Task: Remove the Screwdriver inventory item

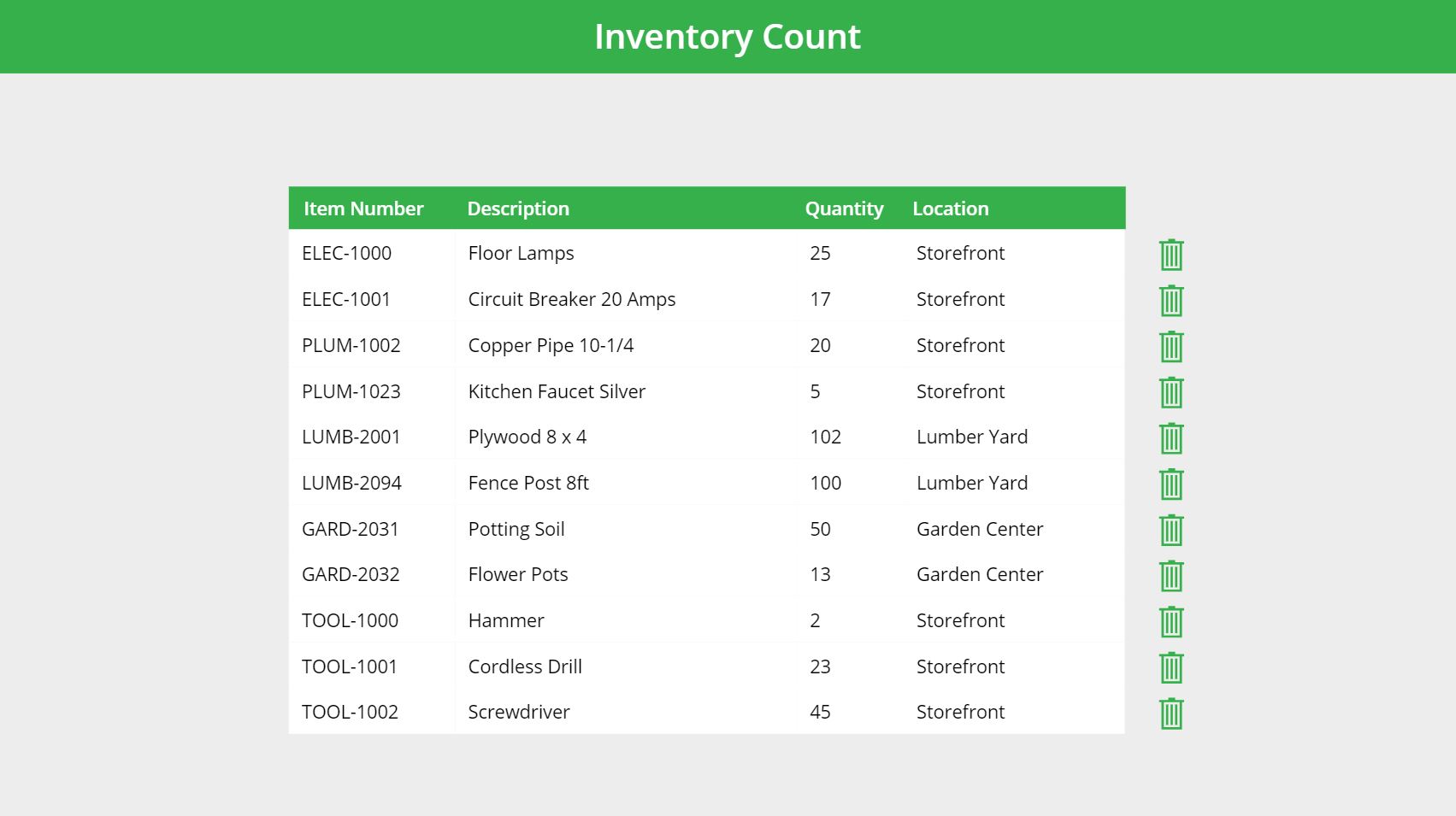Action: (x=1170, y=713)
